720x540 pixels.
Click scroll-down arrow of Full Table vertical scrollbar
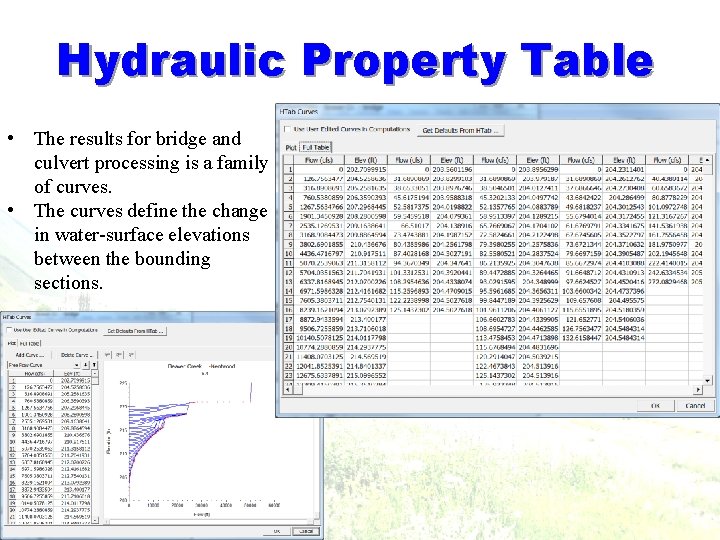(x=708, y=381)
